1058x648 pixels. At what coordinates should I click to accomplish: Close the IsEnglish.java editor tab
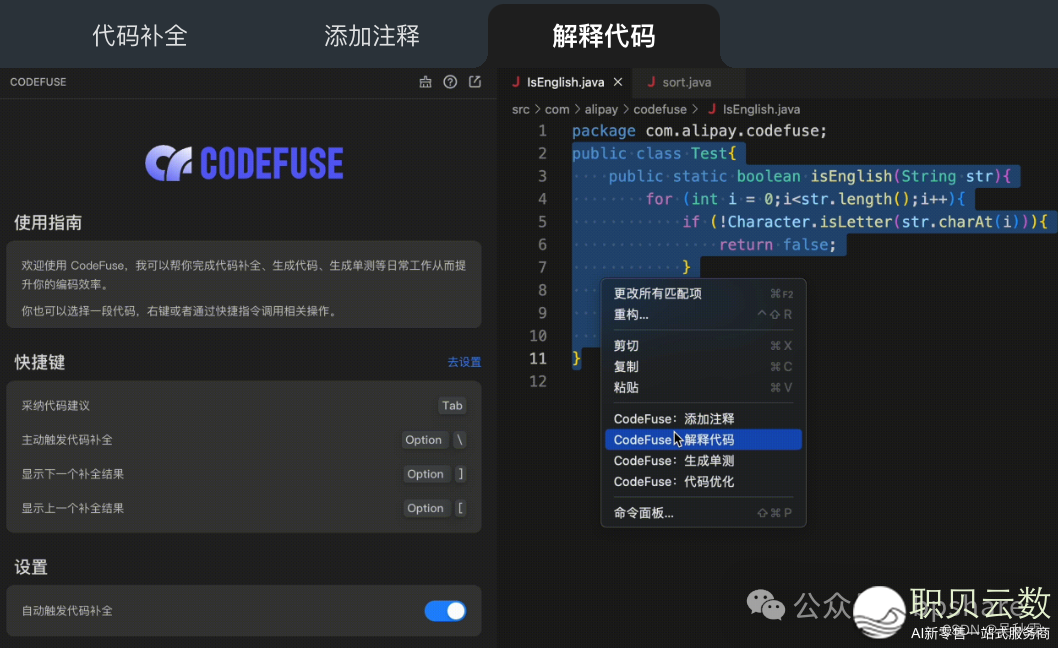pos(618,82)
